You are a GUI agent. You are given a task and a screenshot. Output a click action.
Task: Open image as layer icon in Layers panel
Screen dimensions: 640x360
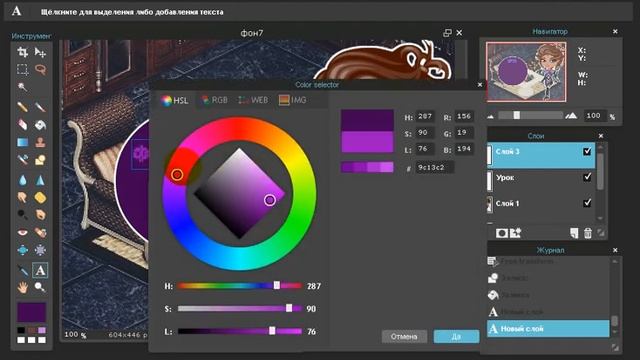516,233
